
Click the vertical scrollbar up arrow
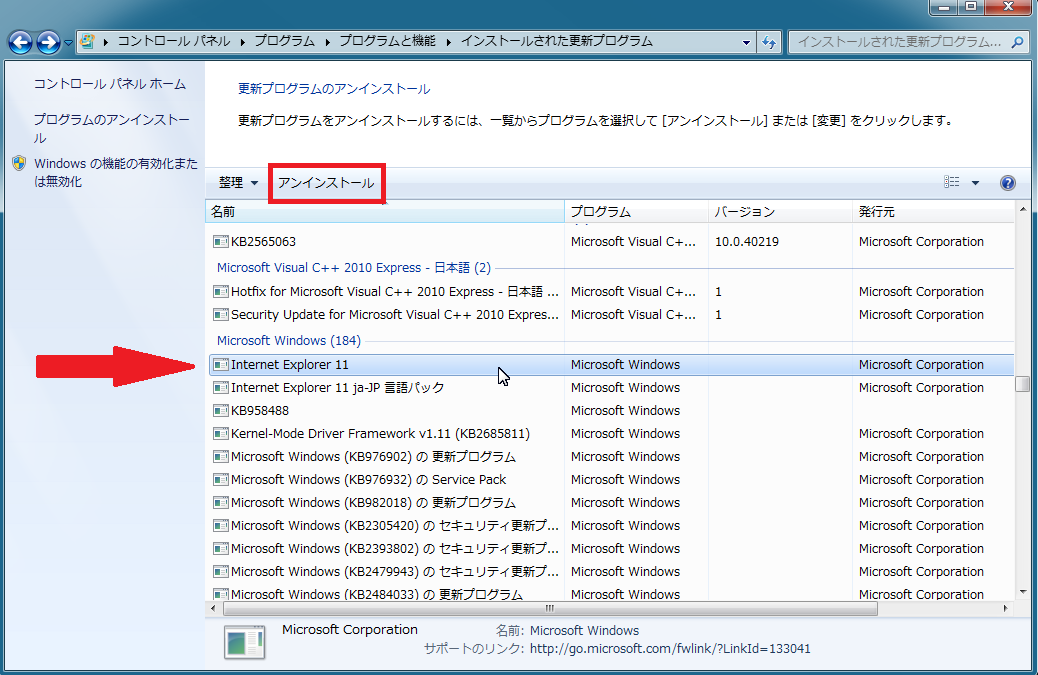pyautogui.click(x=1023, y=210)
